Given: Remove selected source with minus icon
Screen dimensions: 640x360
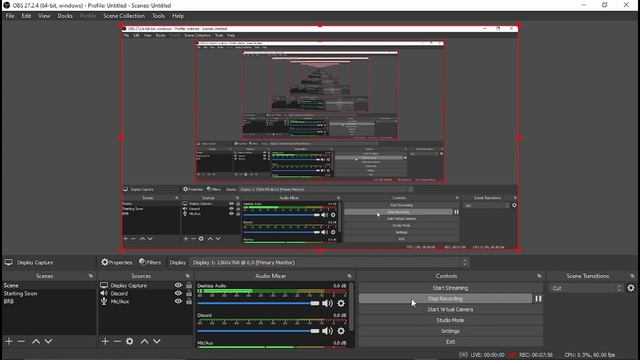Looking at the screenshot, I should point(117,341).
